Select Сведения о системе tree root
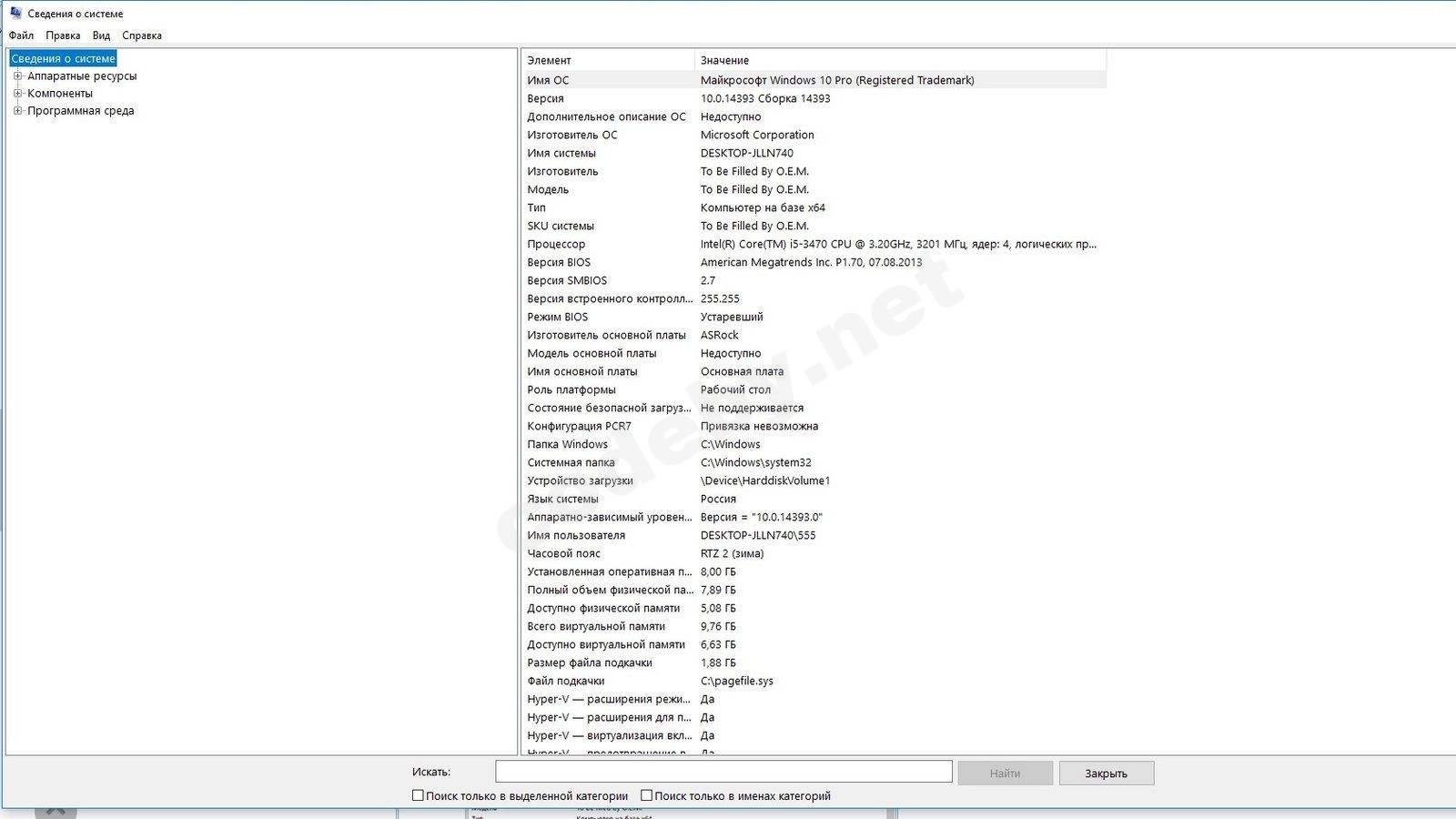Viewport: 1456px width, 819px height. point(63,58)
